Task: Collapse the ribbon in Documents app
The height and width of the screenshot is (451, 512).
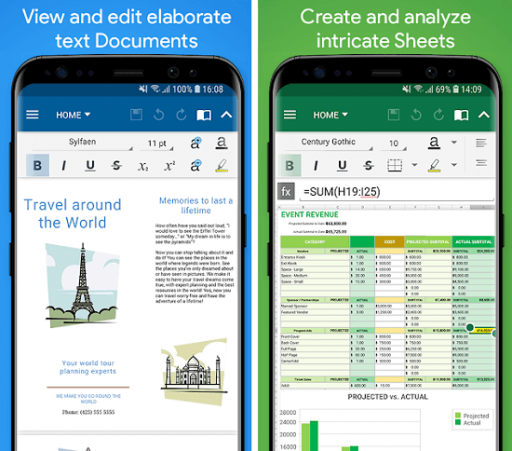Action: coord(226,115)
